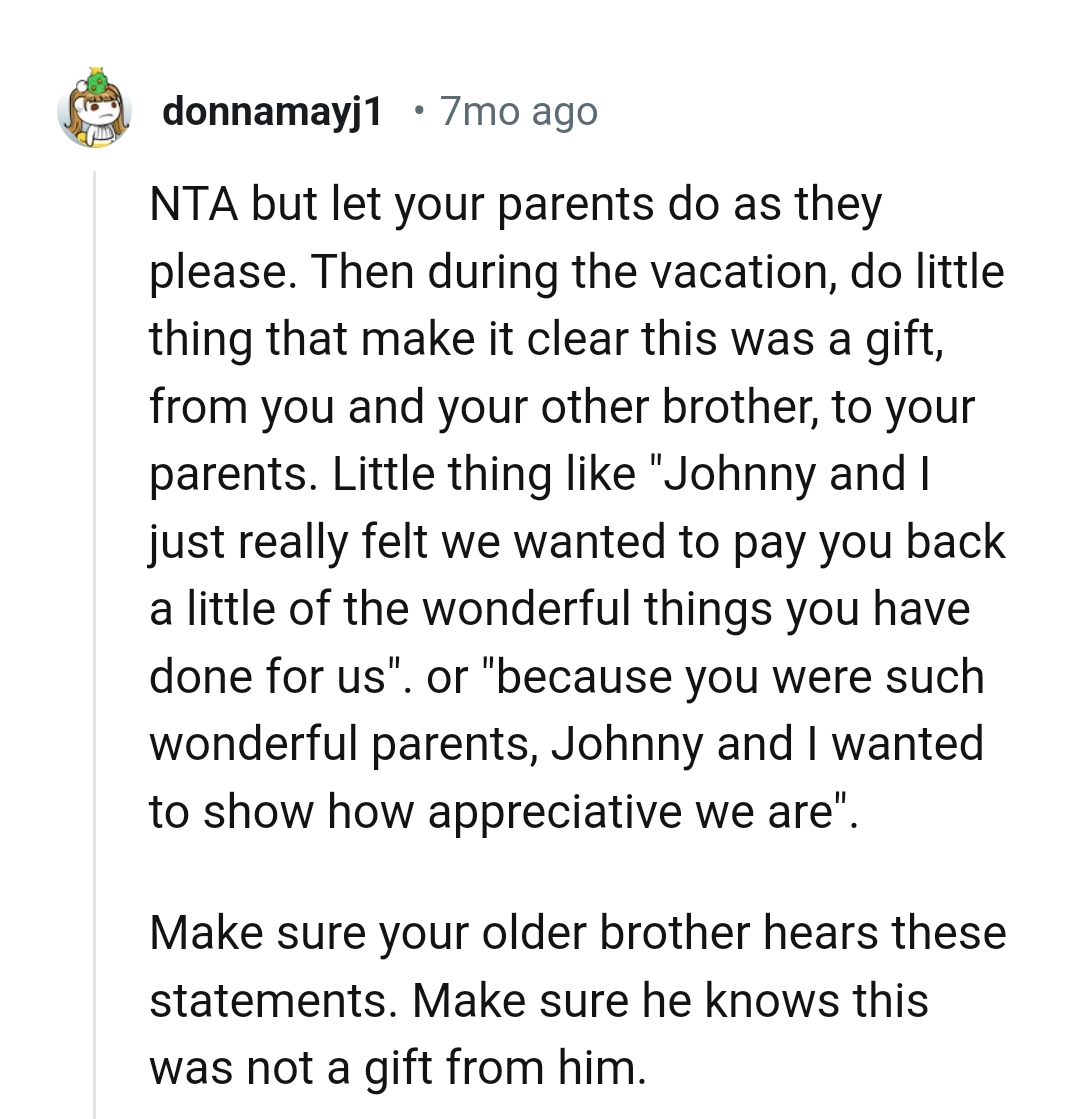This screenshot has height=1119, width=1079.
Task: Click the line "please. Then during the vacation"
Action: click(x=577, y=273)
